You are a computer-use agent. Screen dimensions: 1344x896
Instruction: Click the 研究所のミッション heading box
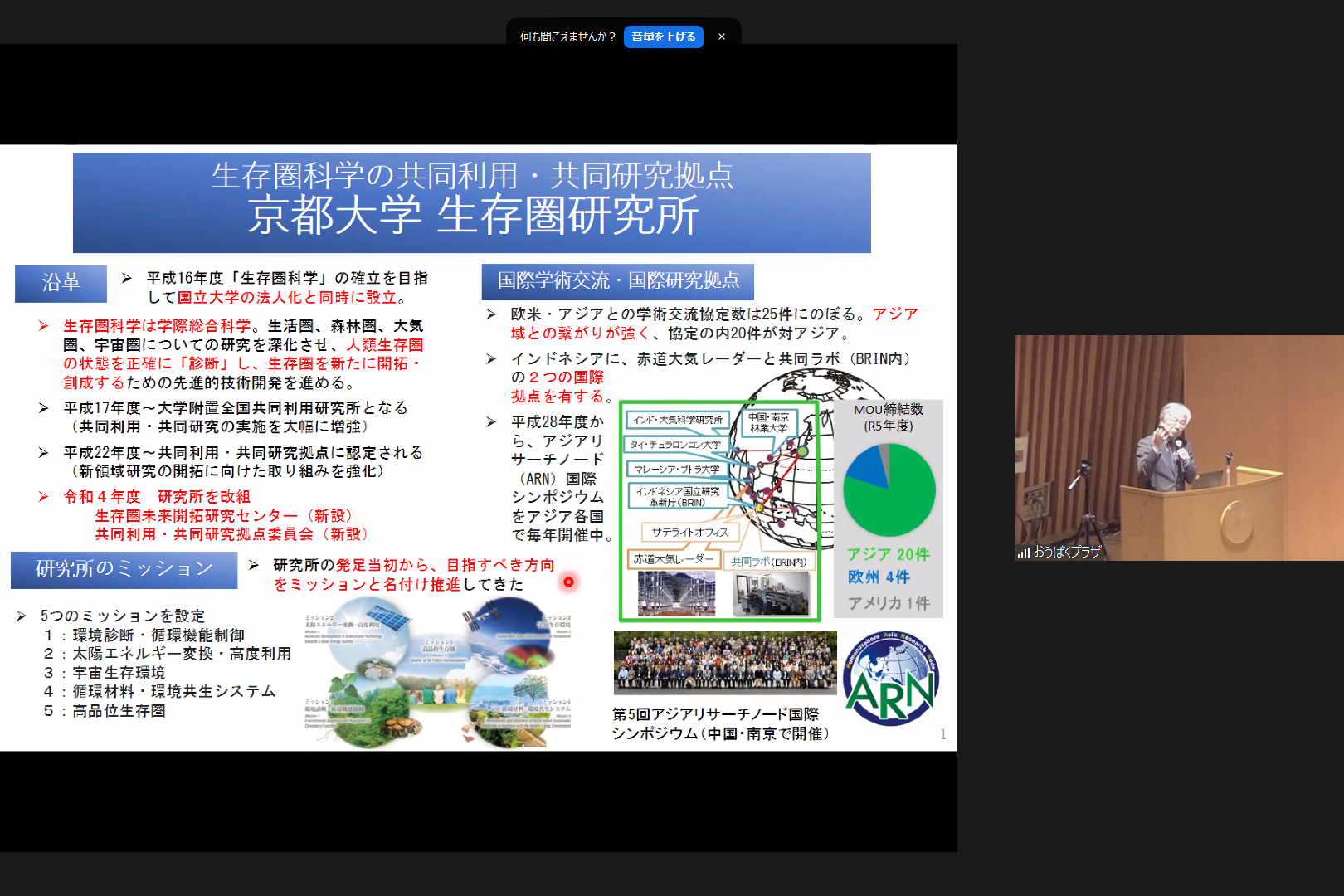pyautogui.click(x=124, y=570)
